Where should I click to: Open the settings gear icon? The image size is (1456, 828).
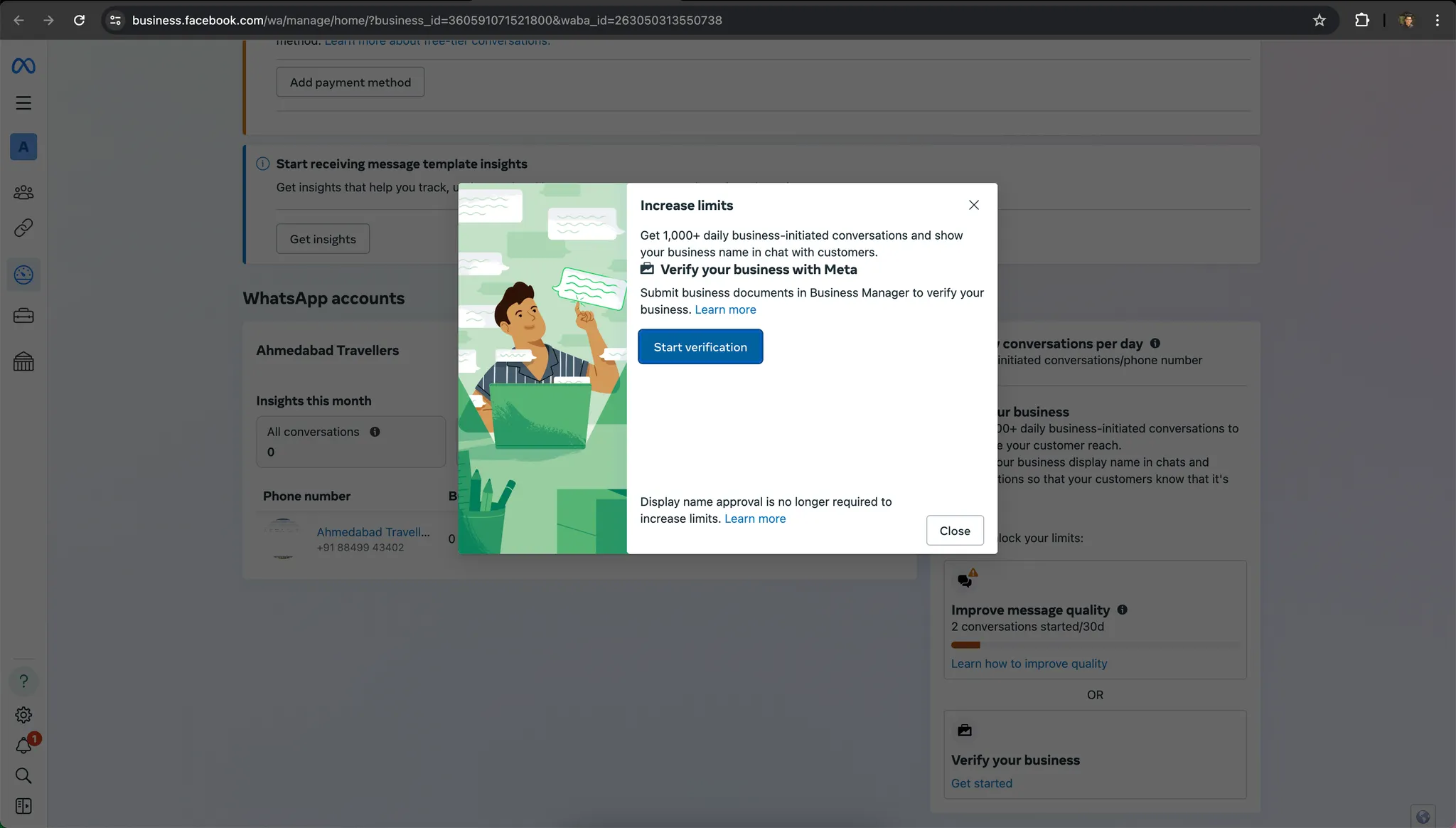pyautogui.click(x=23, y=715)
